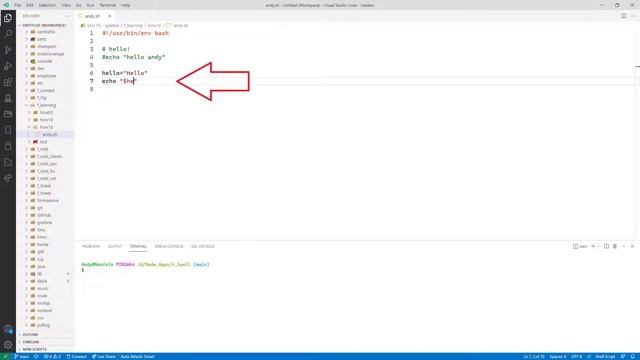Image resolution: width=640 pixels, height=360 pixels.
Task: Expand the grafana folder
Action: (44, 222)
